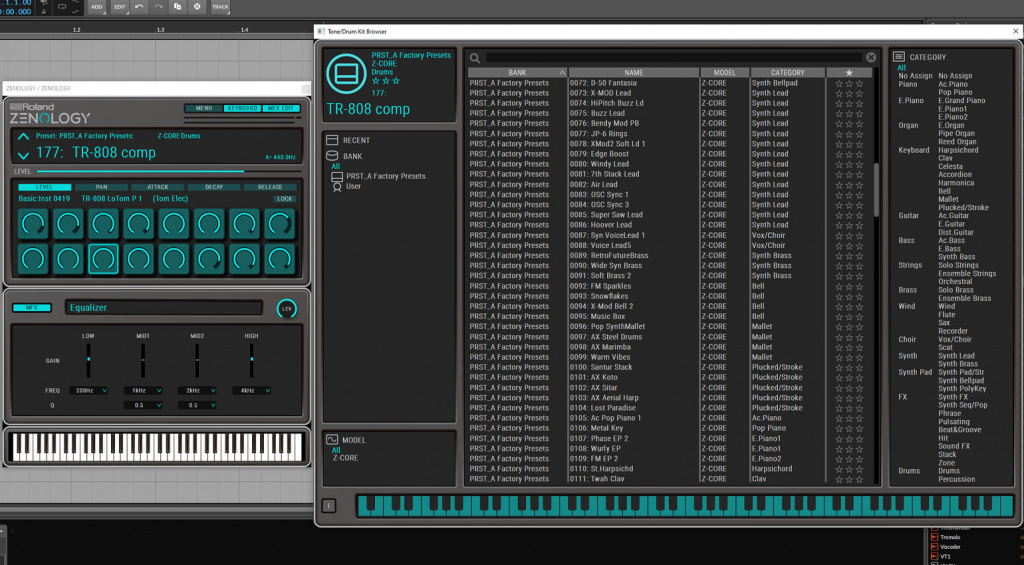Open the MID2 Q 0.5 dropdown
1024x565 pixels.
(x=197, y=405)
